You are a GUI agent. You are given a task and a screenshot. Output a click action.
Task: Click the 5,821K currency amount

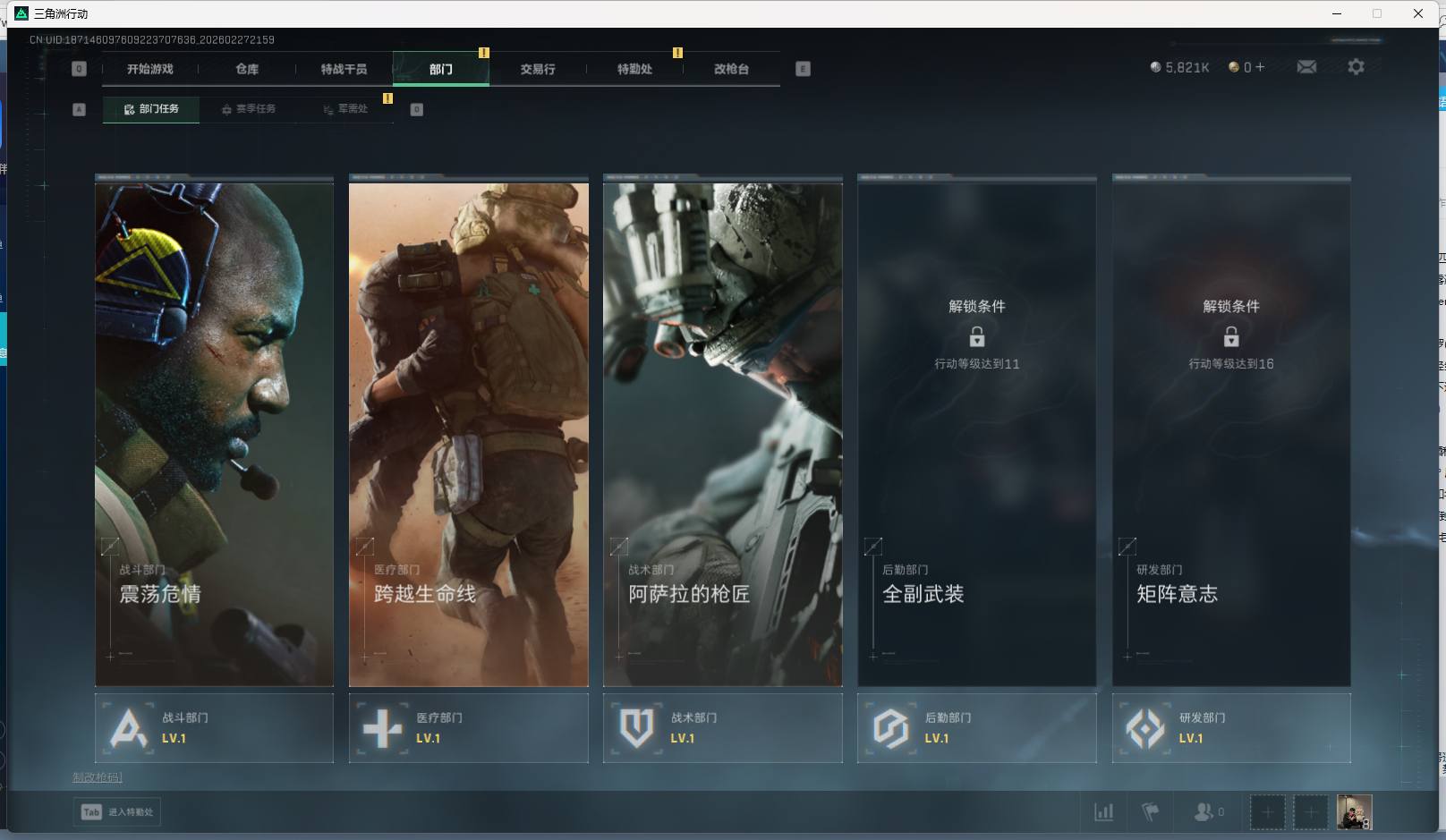pos(1187,67)
